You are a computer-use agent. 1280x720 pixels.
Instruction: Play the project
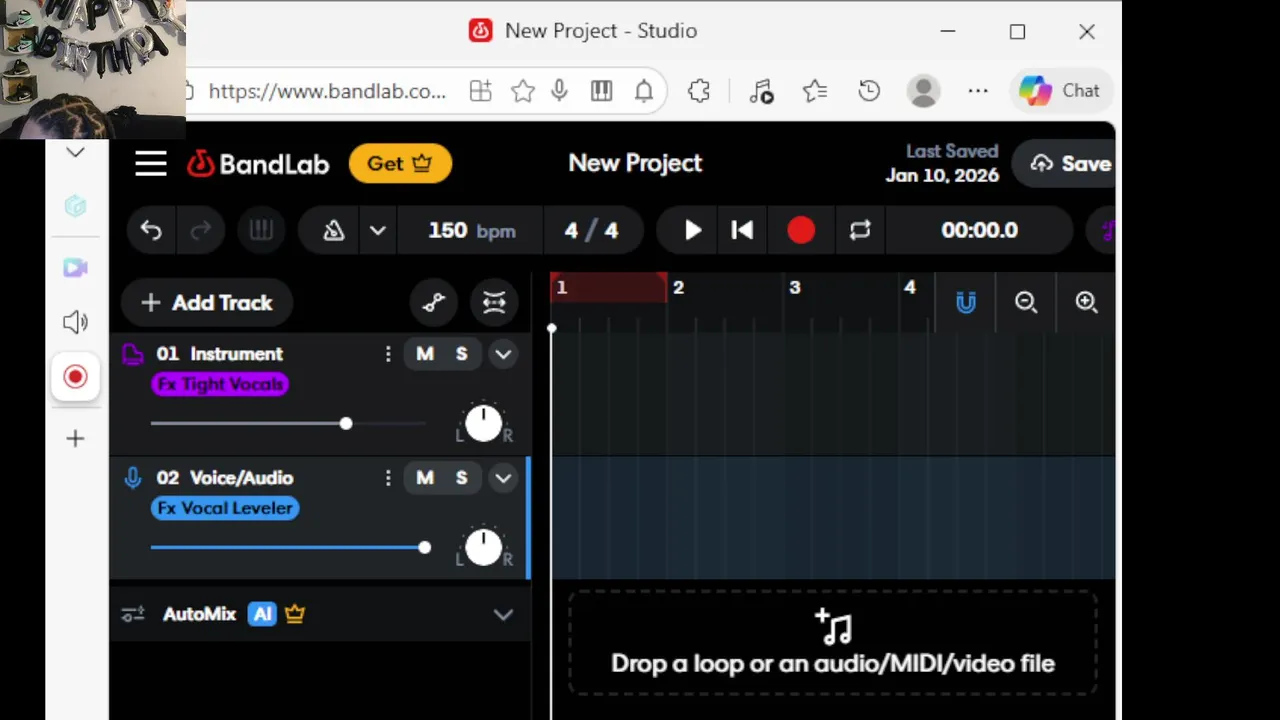click(x=692, y=231)
